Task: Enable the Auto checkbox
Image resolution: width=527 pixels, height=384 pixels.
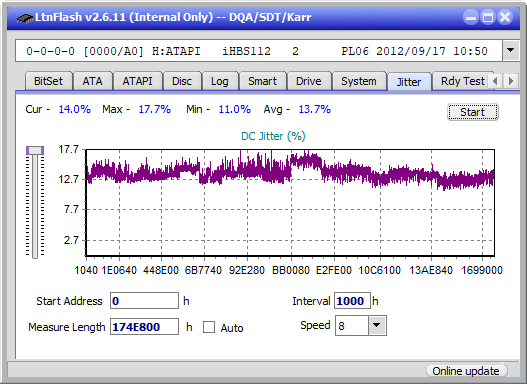Action: pyautogui.click(x=209, y=327)
